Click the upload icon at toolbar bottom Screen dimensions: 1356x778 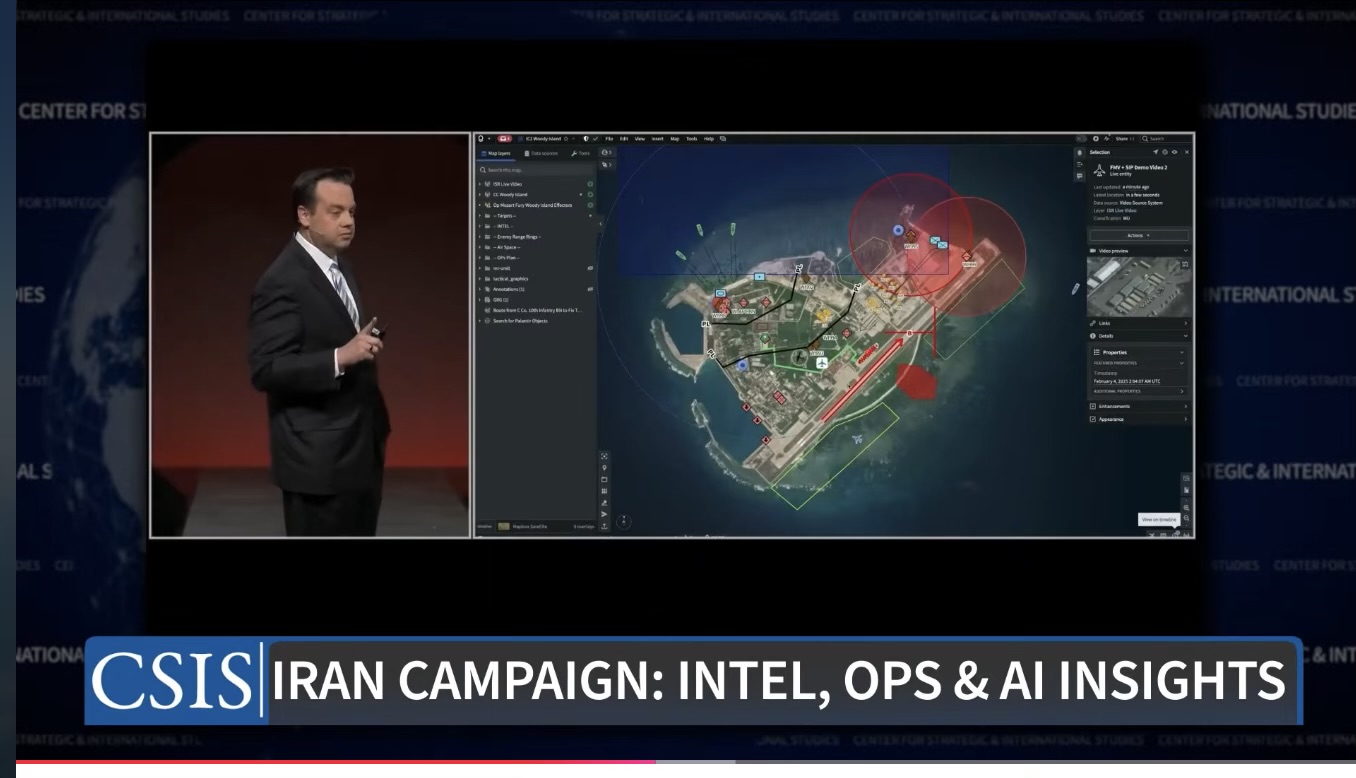click(x=604, y=526)
